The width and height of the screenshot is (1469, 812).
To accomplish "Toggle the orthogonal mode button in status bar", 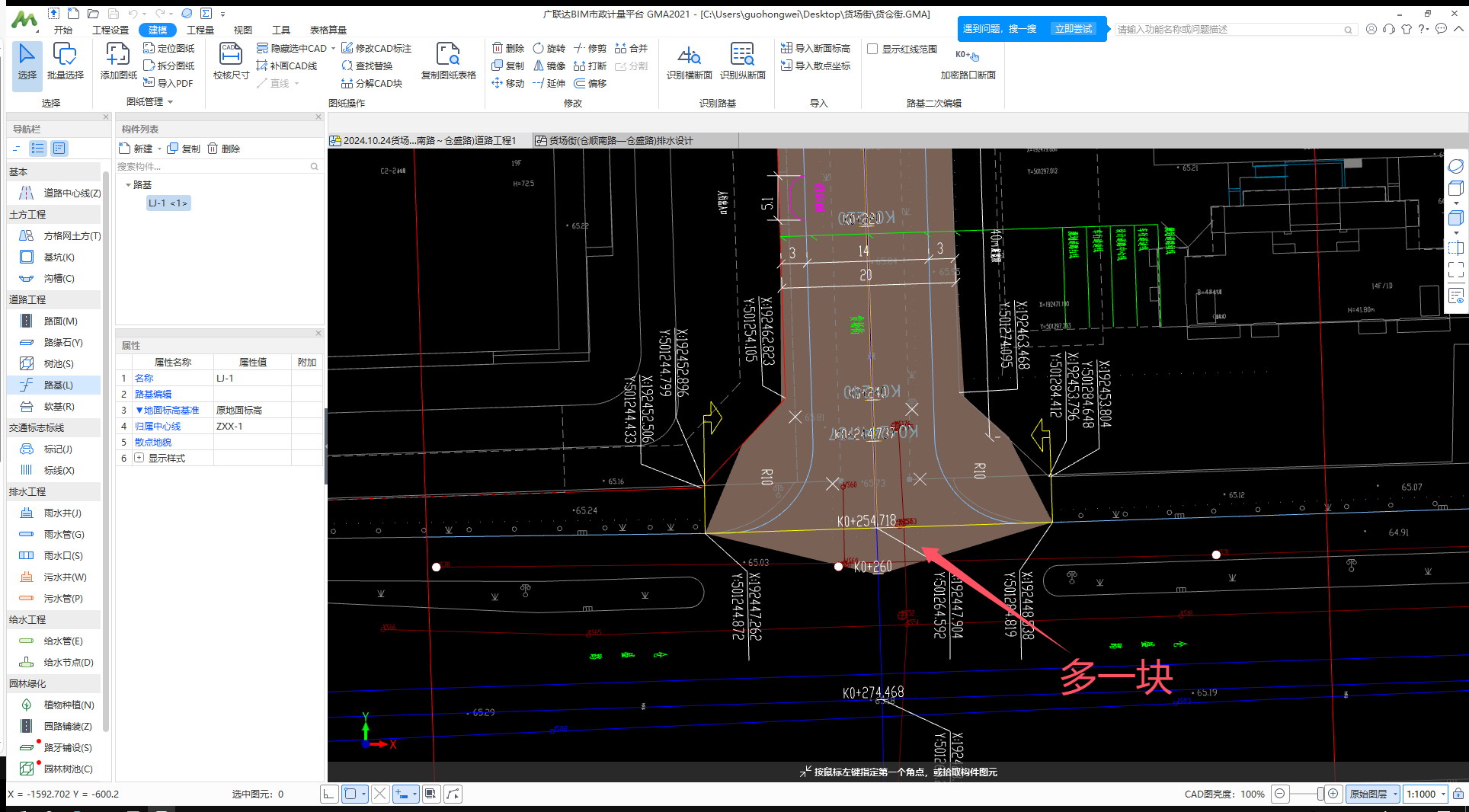I will coord(328,794).
